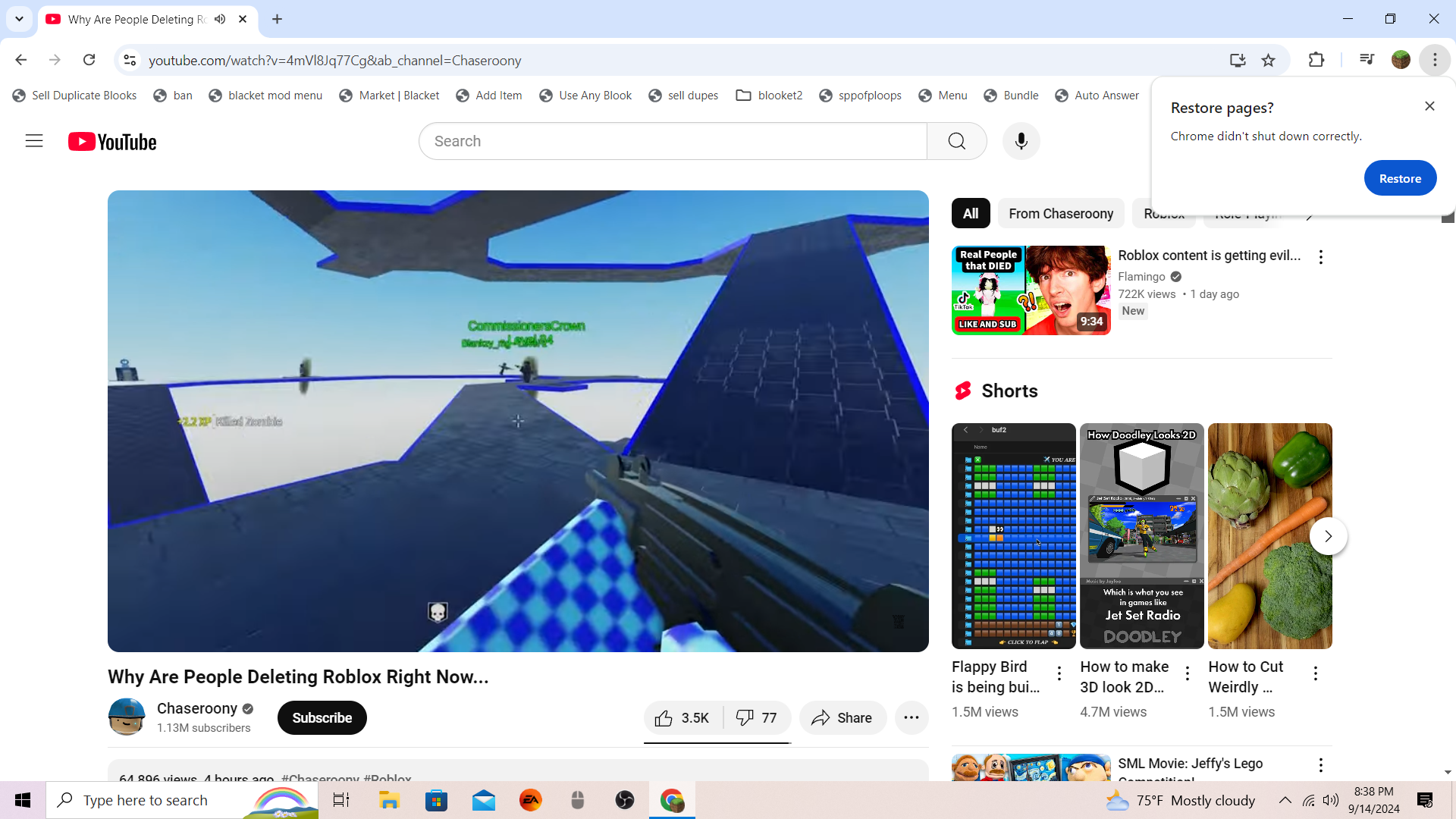The image size is (1456, 819).
Task: Click the voice search microphone icon
Action: tap(1021, 141)
